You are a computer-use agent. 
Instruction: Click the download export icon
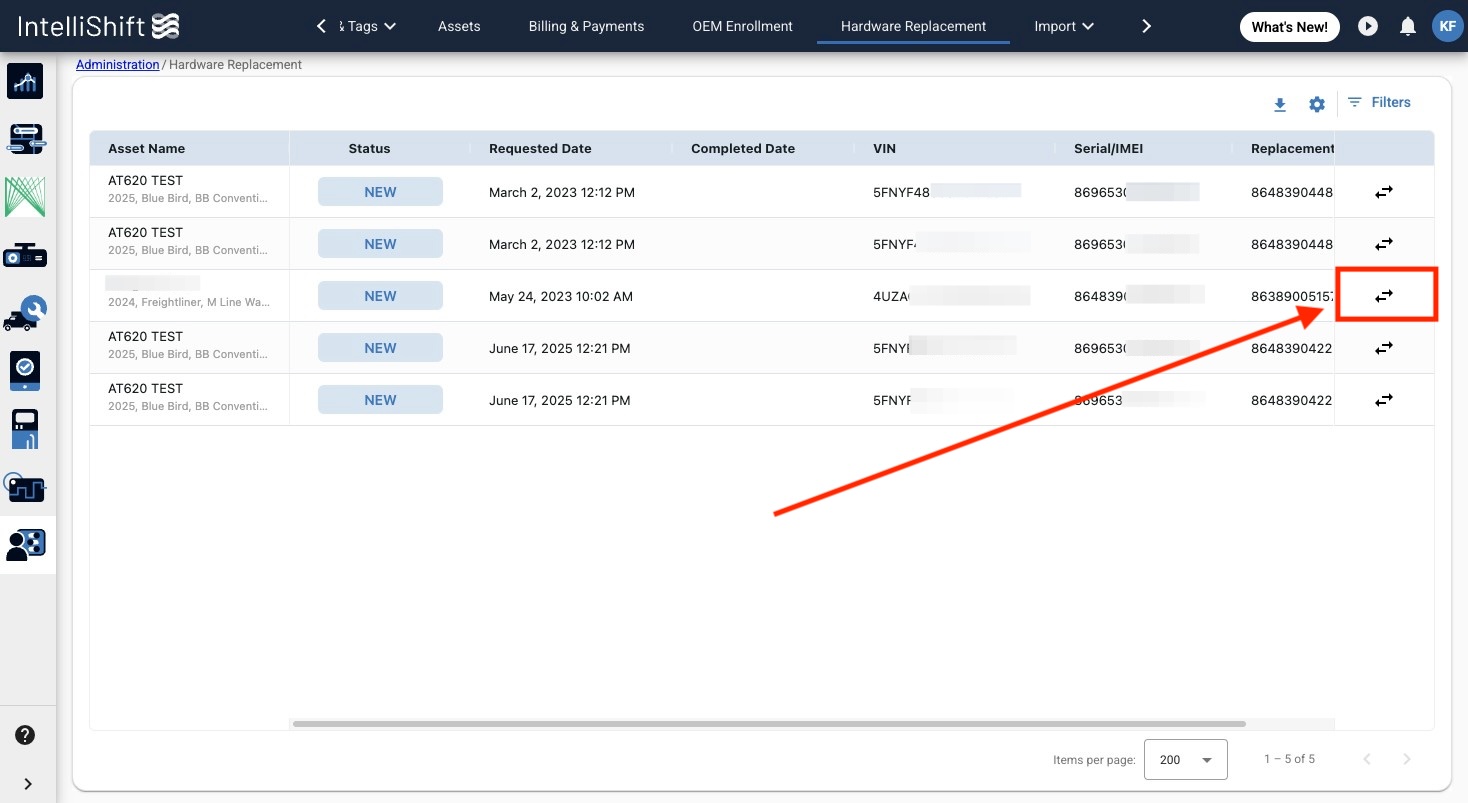[x=1280, y=104]
